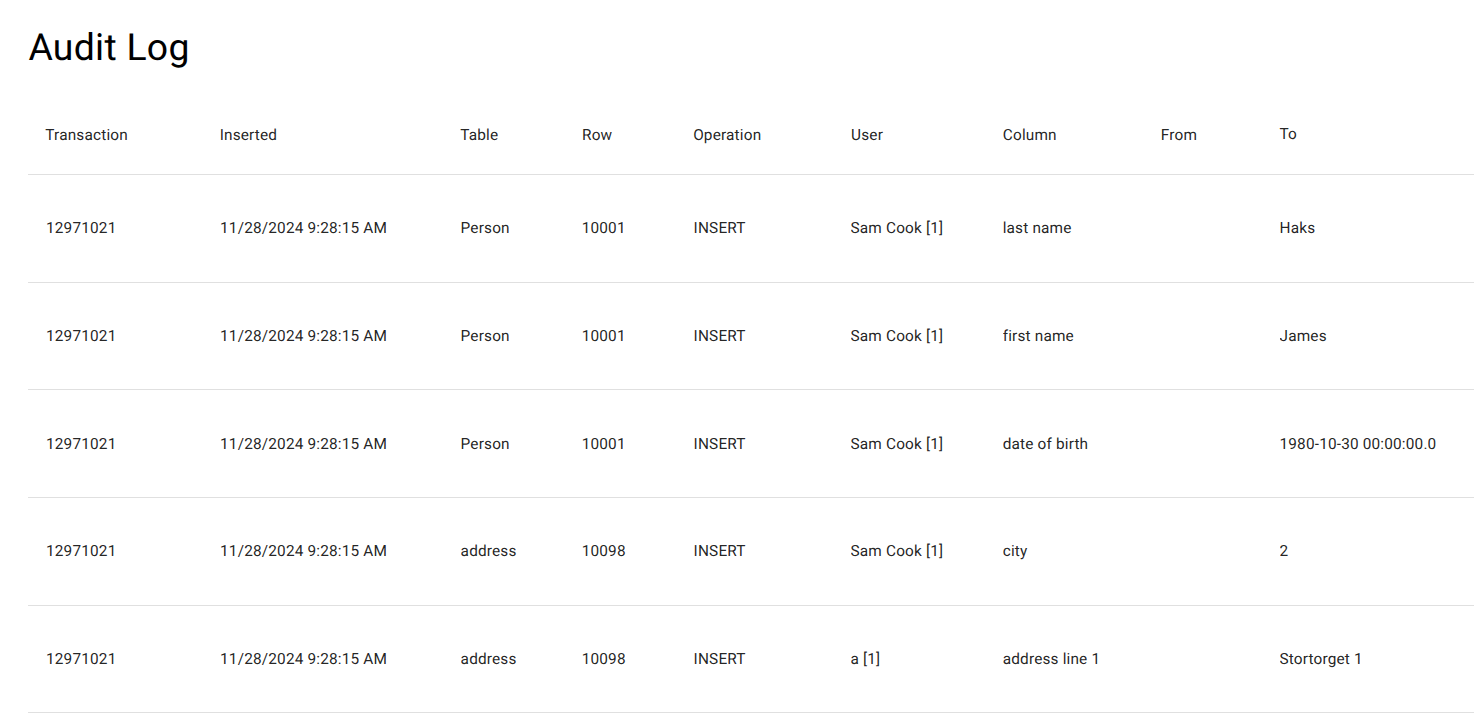Click the Table column header
The height and width of the screenshot is (717, 1474).
(479, 135)
